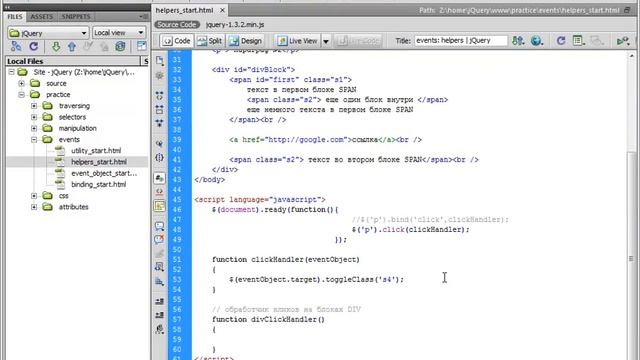Expand the source folder
640x360 pixels.
click(x=21, y=83)
